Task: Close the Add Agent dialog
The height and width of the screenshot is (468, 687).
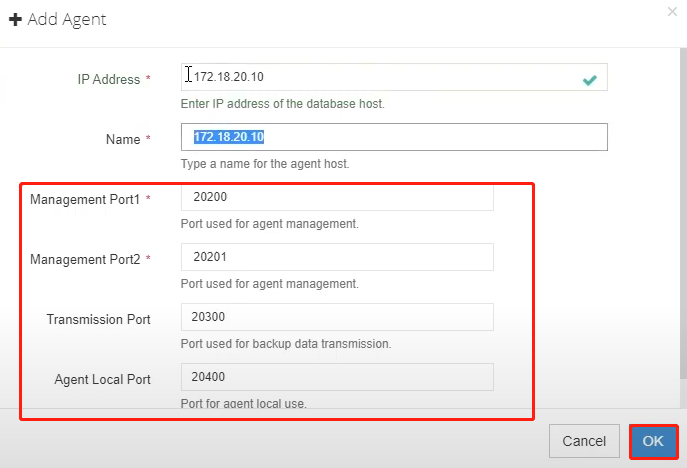Action: click(672, 11)
